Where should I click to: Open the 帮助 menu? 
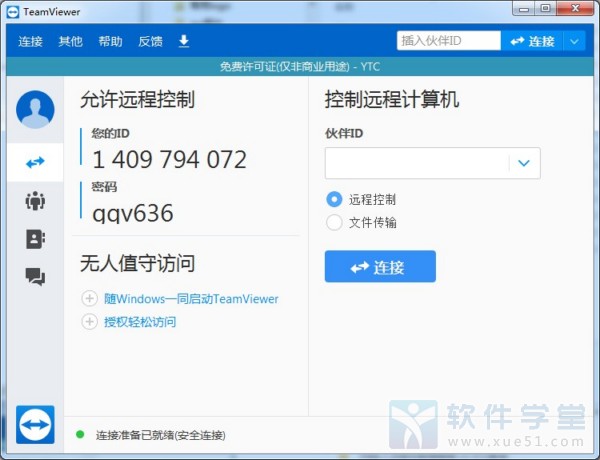110,41
